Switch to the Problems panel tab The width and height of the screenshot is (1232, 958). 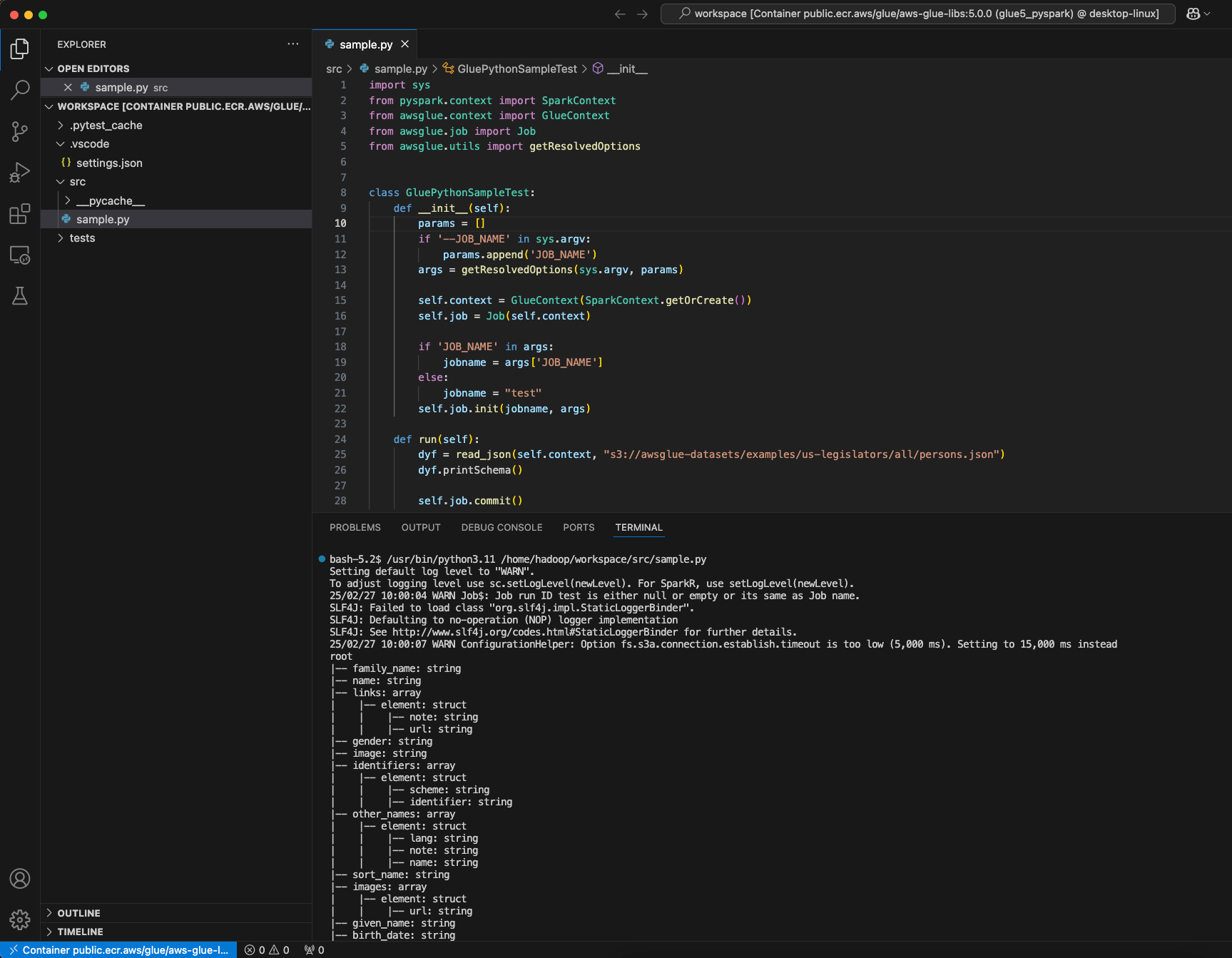click(x=355, y=527)
